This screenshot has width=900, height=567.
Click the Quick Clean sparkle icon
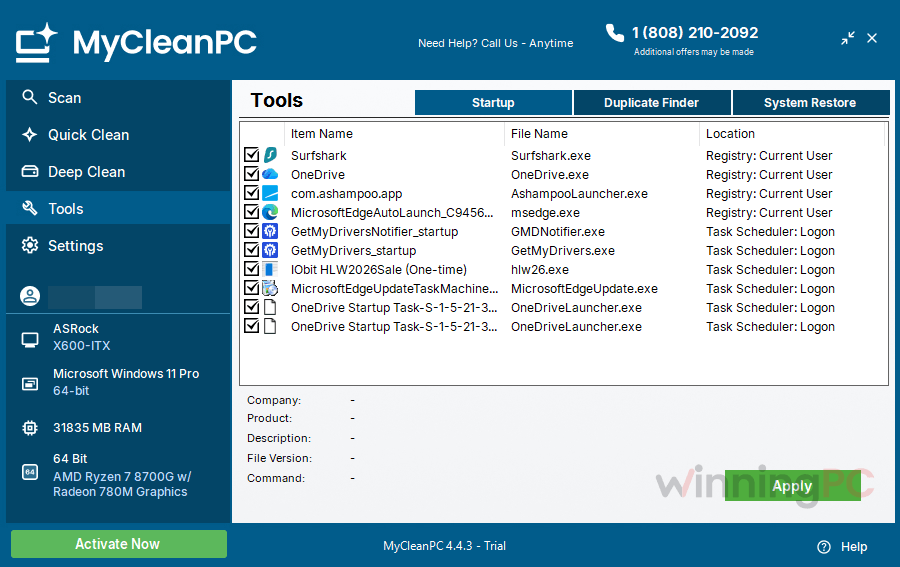29,134
